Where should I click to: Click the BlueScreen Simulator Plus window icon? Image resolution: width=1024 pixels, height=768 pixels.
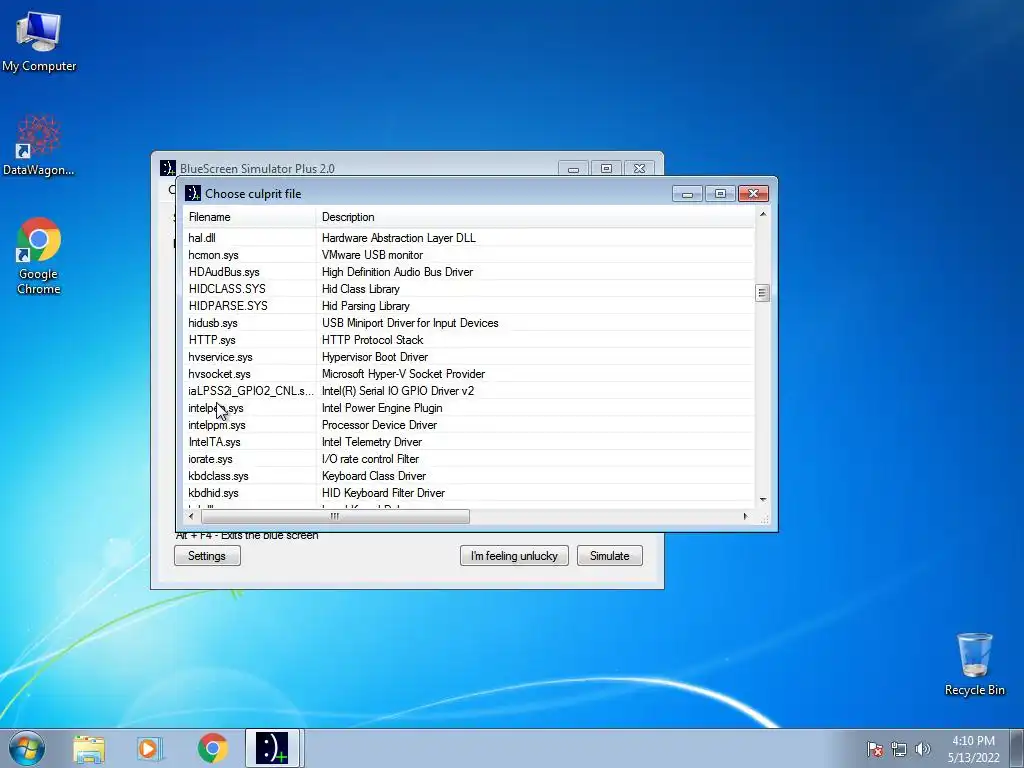[x=168, y=168]
